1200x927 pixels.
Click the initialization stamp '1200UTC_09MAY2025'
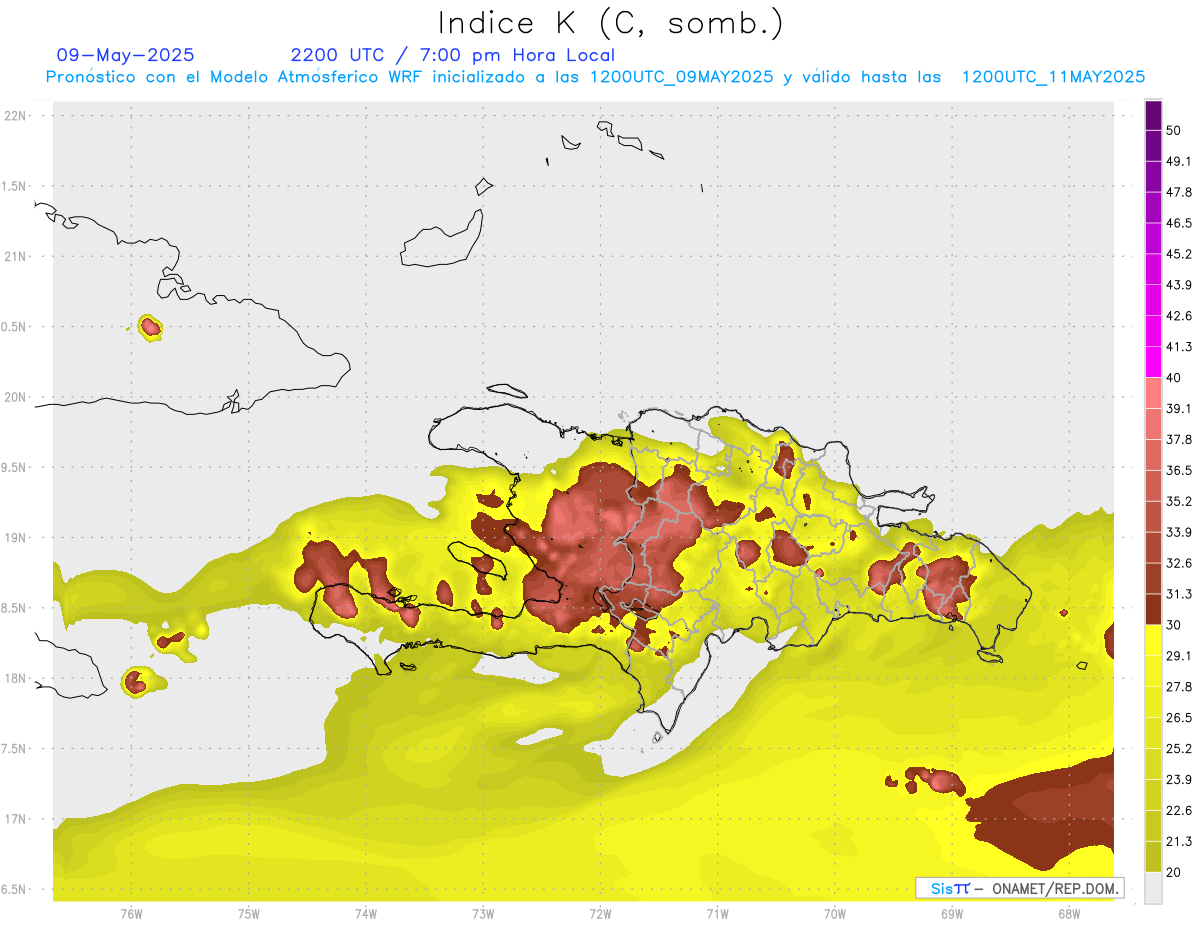coord(682,77)
